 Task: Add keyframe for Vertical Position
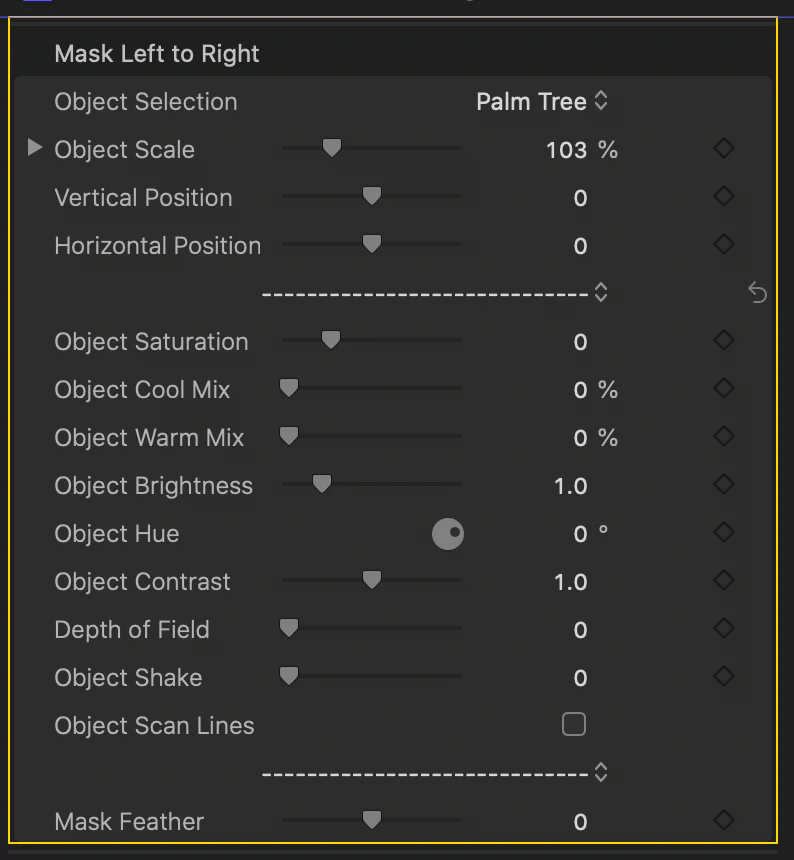point(724,196)
